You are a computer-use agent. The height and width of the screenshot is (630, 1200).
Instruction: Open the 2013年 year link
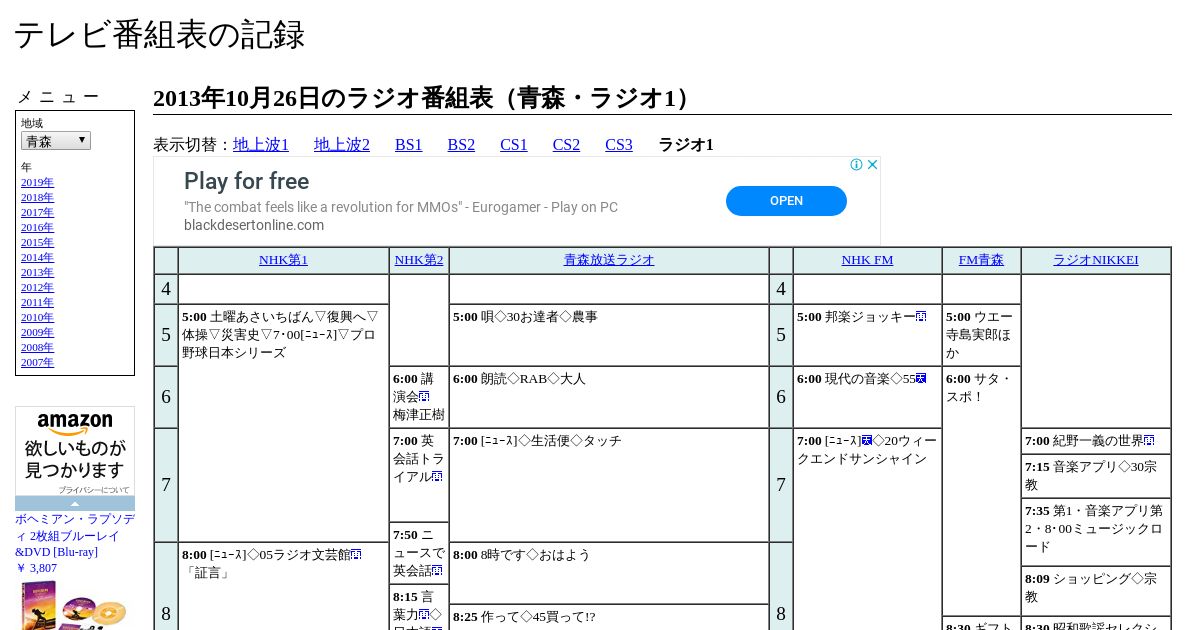[x=37, y=272]
